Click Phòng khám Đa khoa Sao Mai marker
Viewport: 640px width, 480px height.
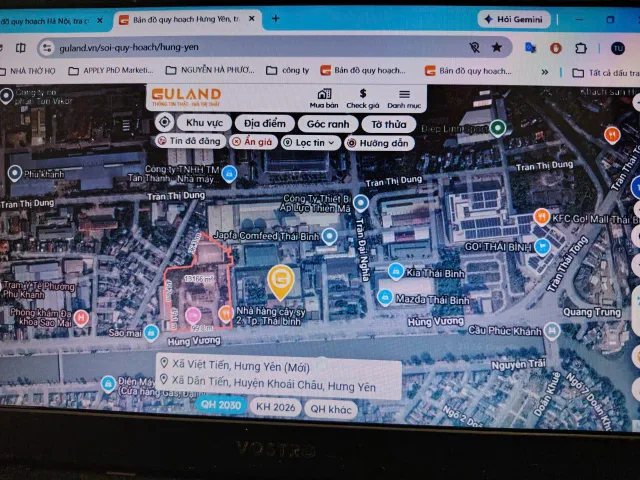[x=81, y=318]
